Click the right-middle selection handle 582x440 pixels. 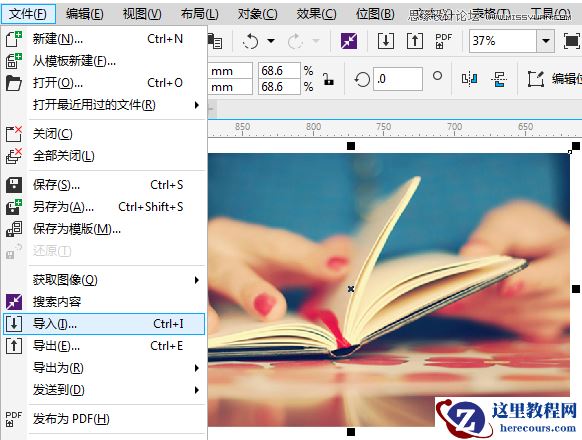(576, 289)
